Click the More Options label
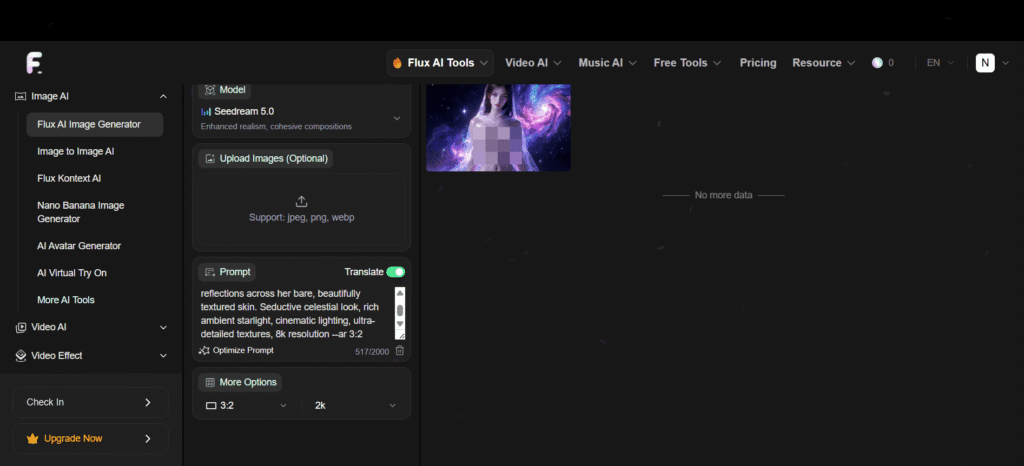This screenshot has height=466, width=1024. tap(240, 382)
